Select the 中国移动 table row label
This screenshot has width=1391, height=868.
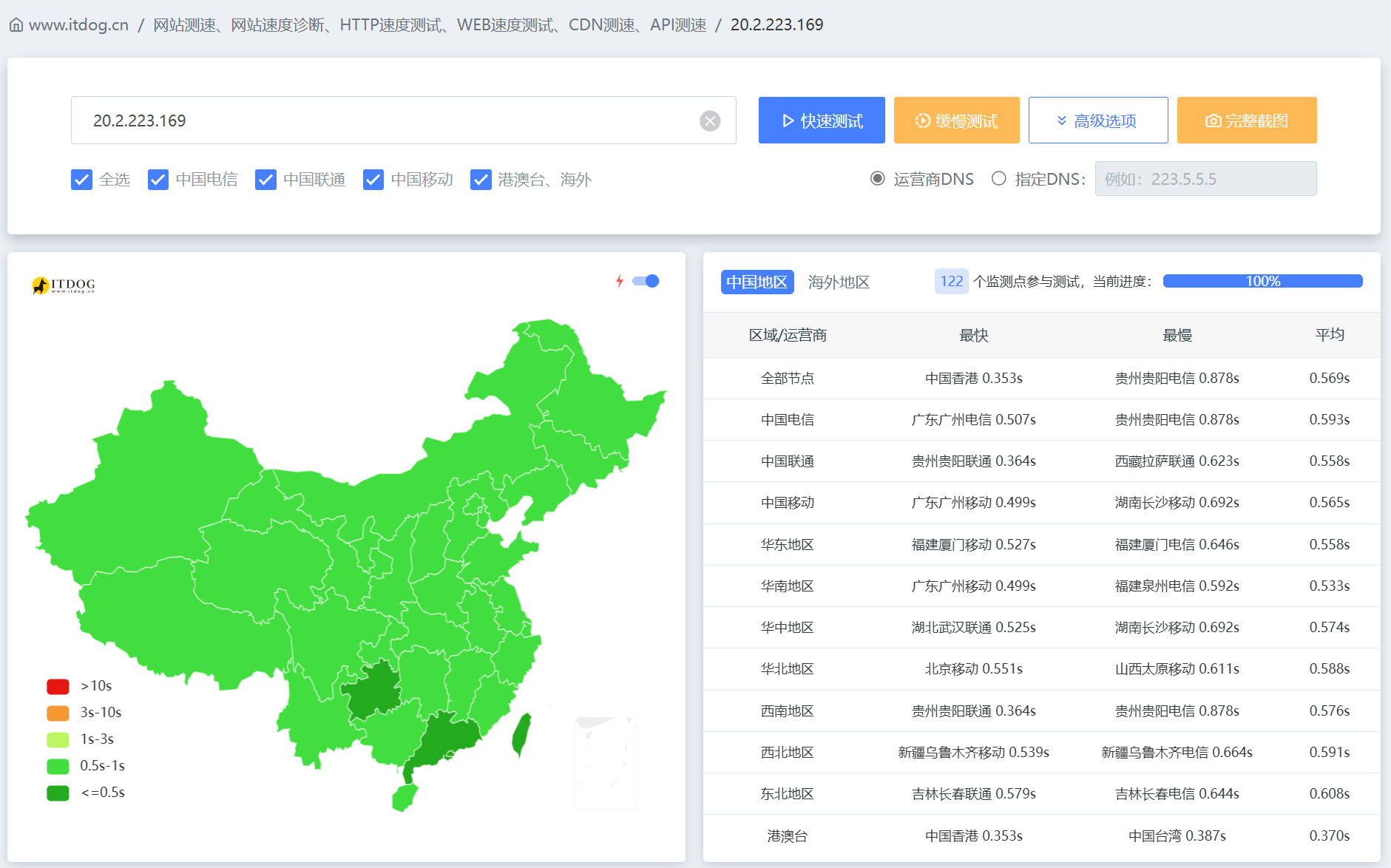(x=788, y=503)
